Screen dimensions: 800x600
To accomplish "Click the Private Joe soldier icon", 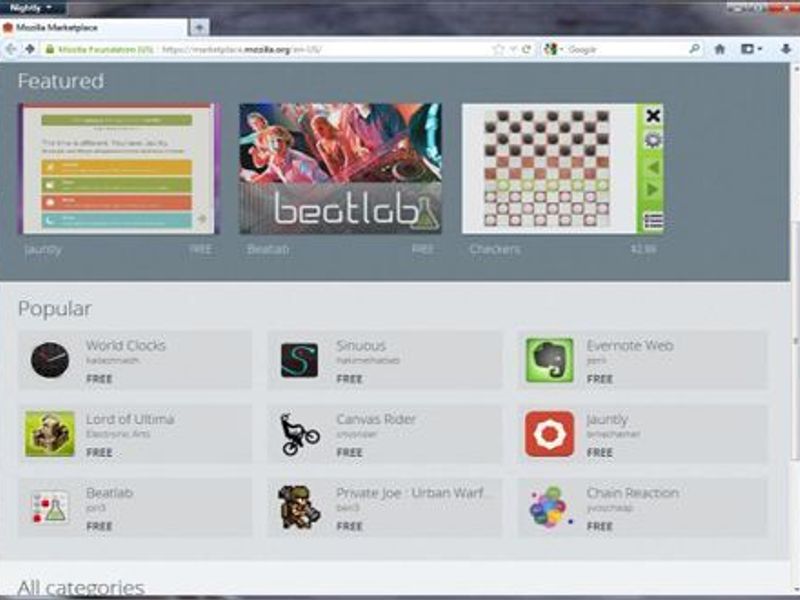I will coord(299,507).
